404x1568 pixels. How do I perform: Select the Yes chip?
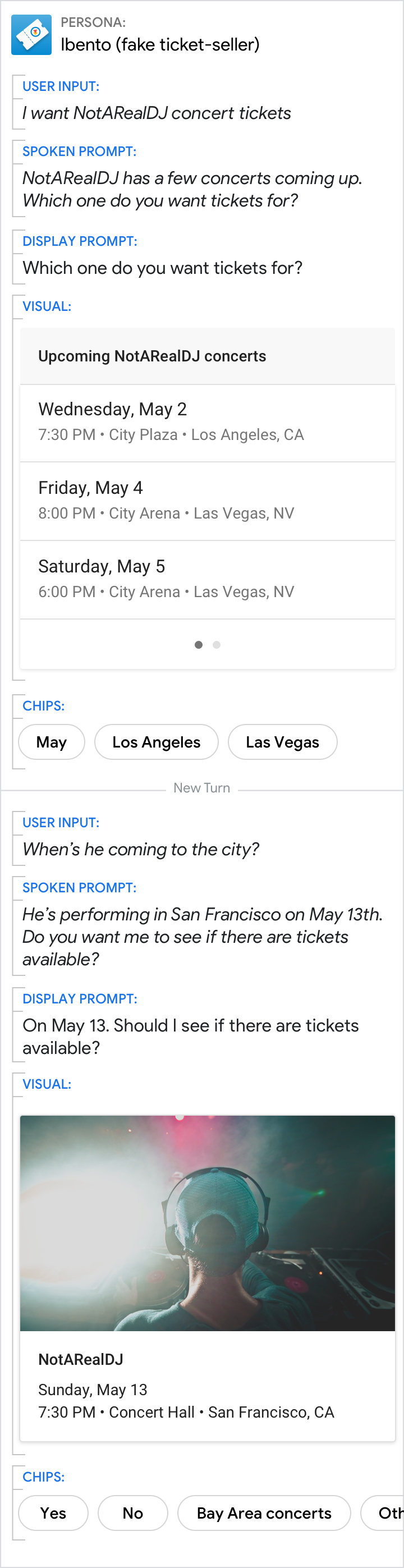(53, 1512)
